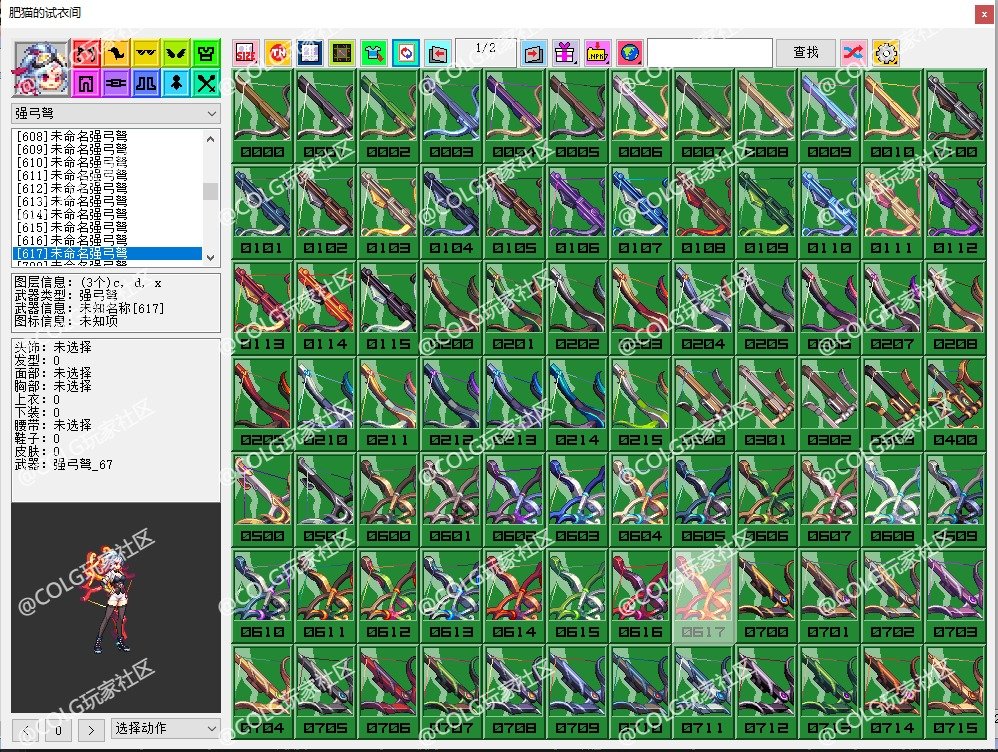Select crossbow thumbnail 0108
998x752 pixels.
click(703, 212)
